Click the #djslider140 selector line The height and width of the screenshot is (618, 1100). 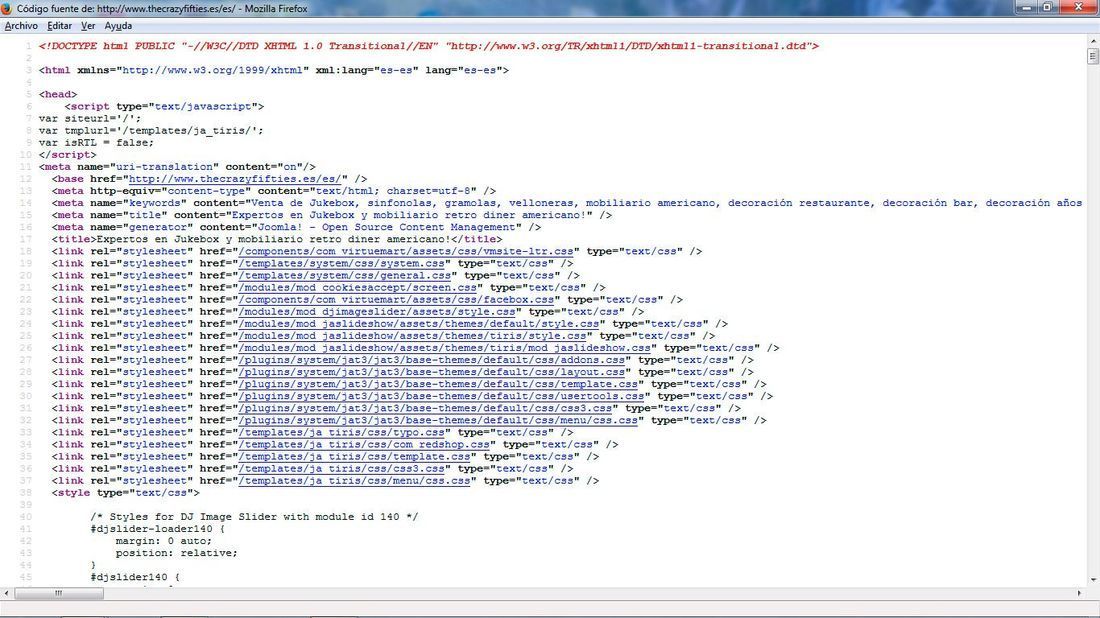pyautogui.click(x=135, y=577)
